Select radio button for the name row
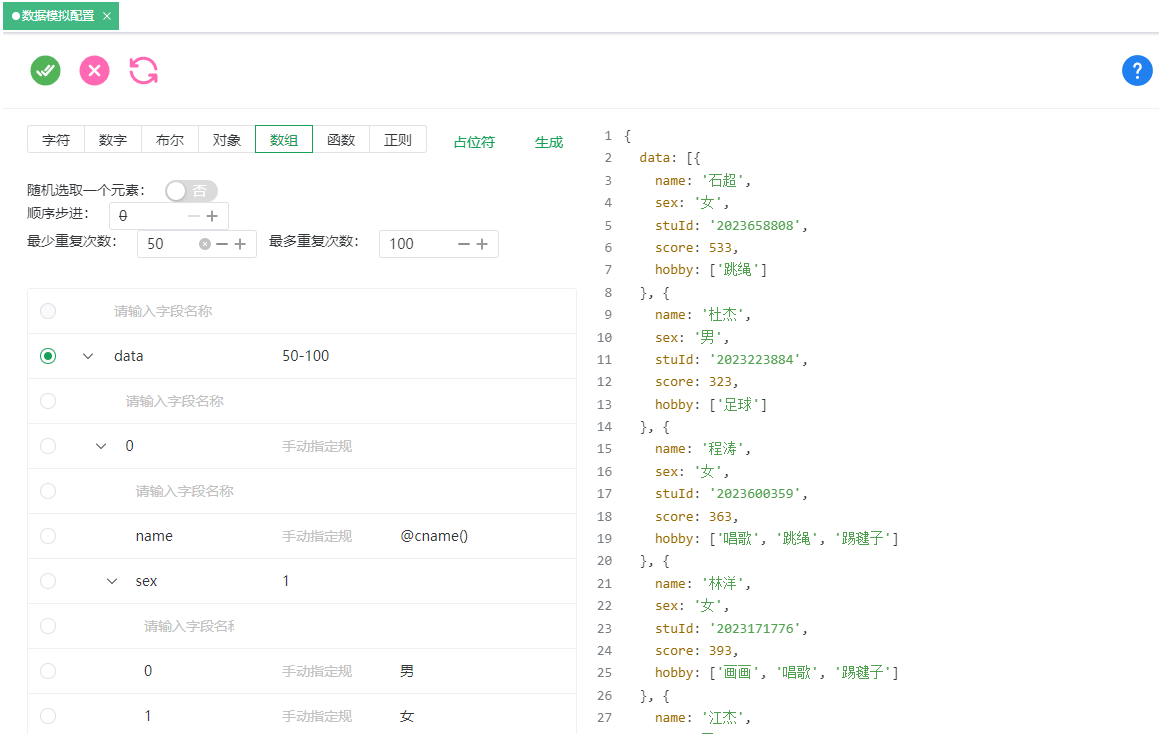1159x734 pixels. pyautogui.click(x=48, y=536)
